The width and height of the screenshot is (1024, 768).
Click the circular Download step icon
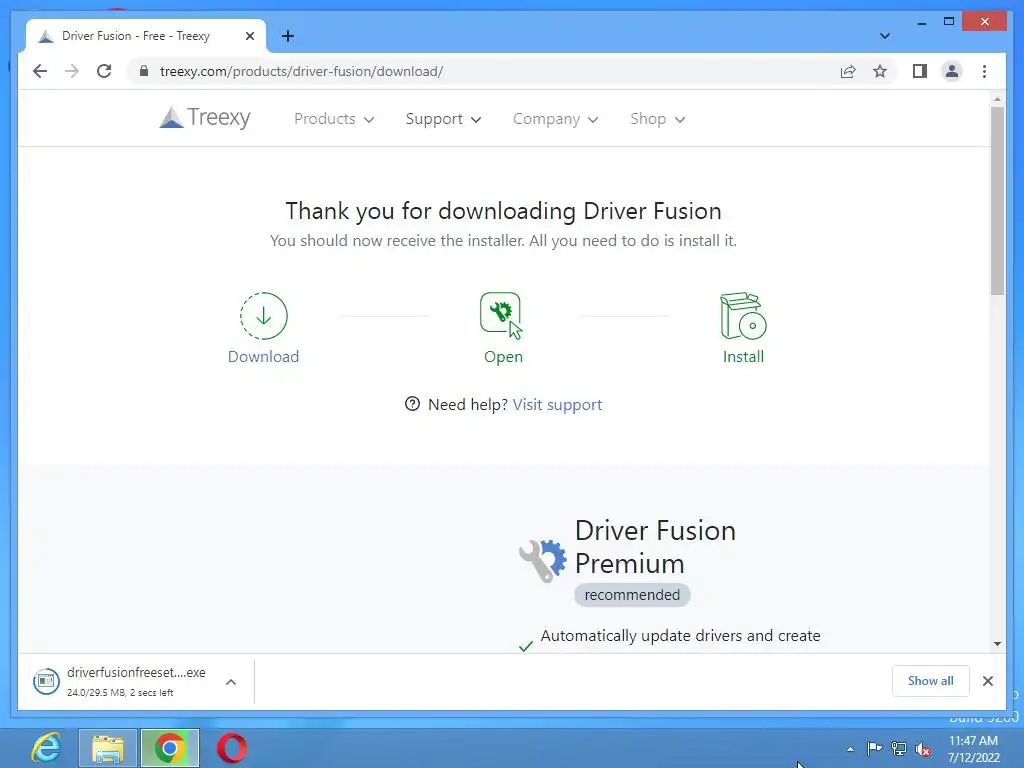click(x=263, y=316)
